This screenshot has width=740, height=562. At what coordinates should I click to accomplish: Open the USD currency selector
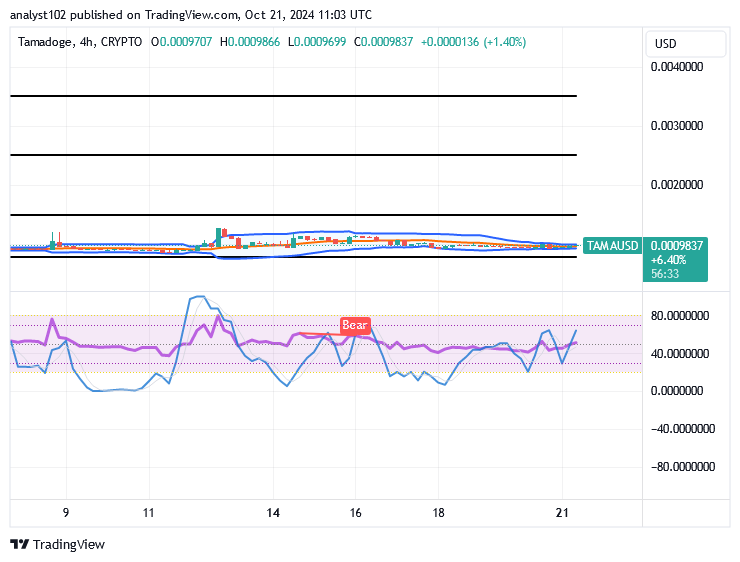click(x=685, y=44)
